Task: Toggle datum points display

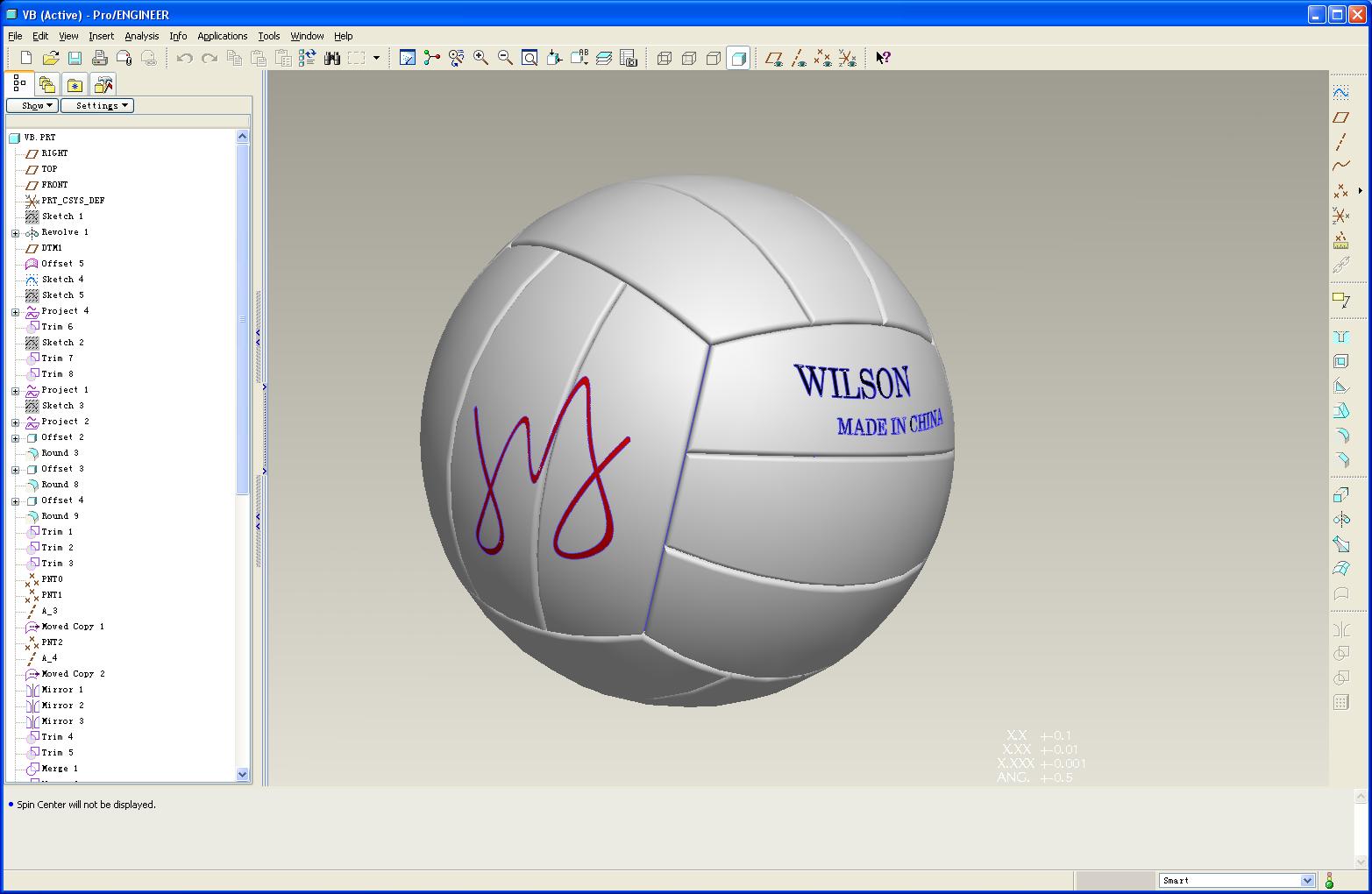Action: coord(822,58)
